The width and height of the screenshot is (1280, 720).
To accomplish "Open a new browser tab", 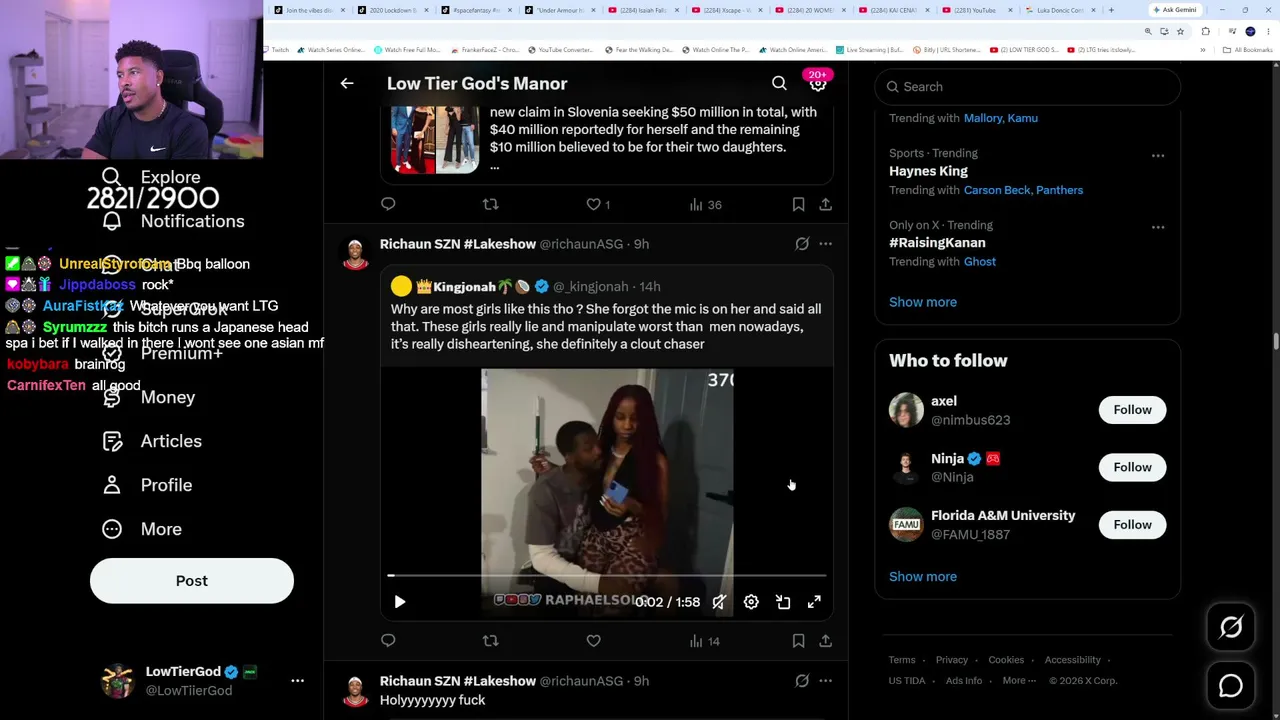I will coord(1111,10).
